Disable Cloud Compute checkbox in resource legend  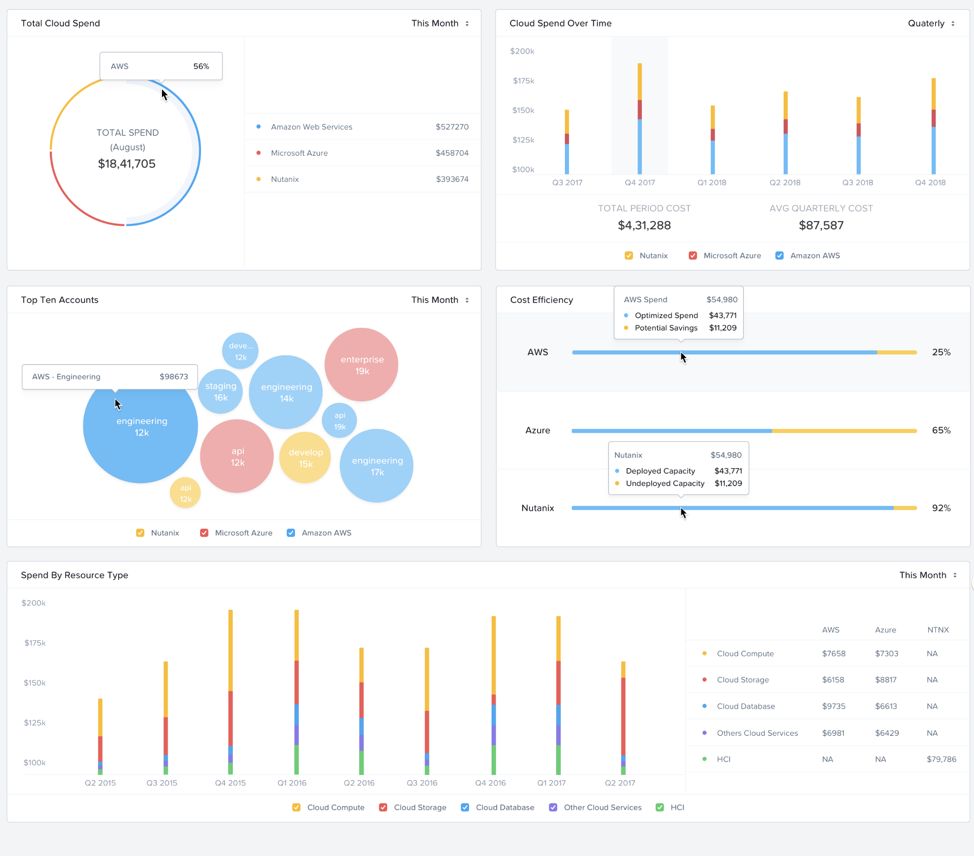point(296,807)
